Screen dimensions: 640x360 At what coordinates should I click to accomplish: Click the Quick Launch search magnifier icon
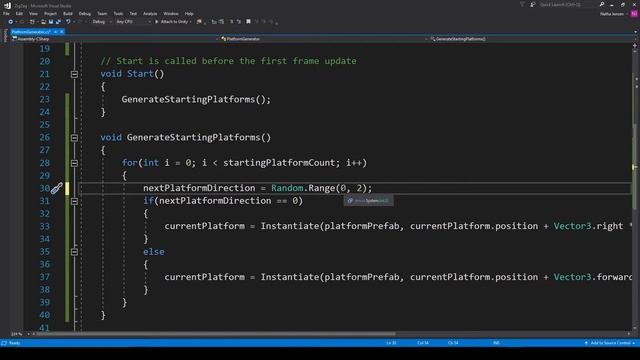click(x=602, y=4)
